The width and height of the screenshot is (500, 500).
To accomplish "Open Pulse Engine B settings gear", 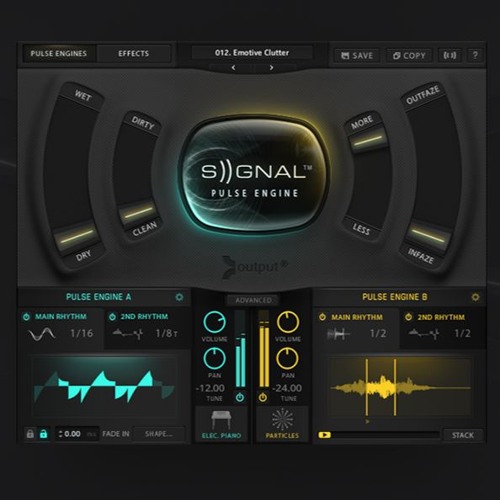I will (x=475, y=297).
